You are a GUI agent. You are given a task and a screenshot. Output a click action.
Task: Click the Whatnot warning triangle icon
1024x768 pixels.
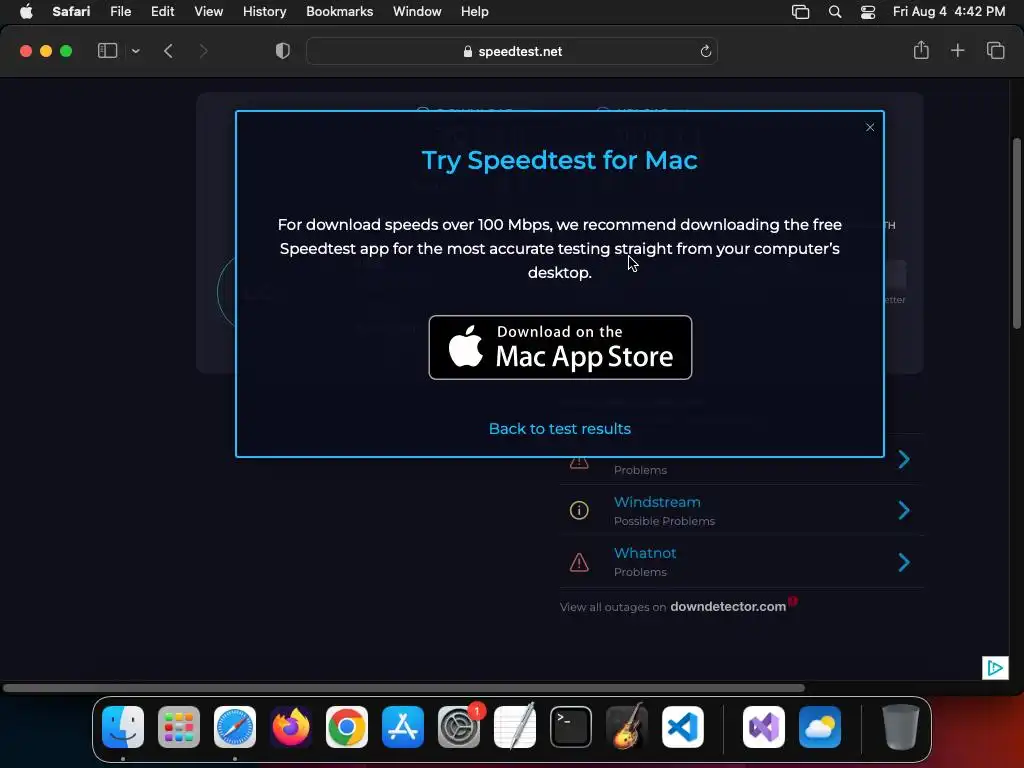coord(579,562)
